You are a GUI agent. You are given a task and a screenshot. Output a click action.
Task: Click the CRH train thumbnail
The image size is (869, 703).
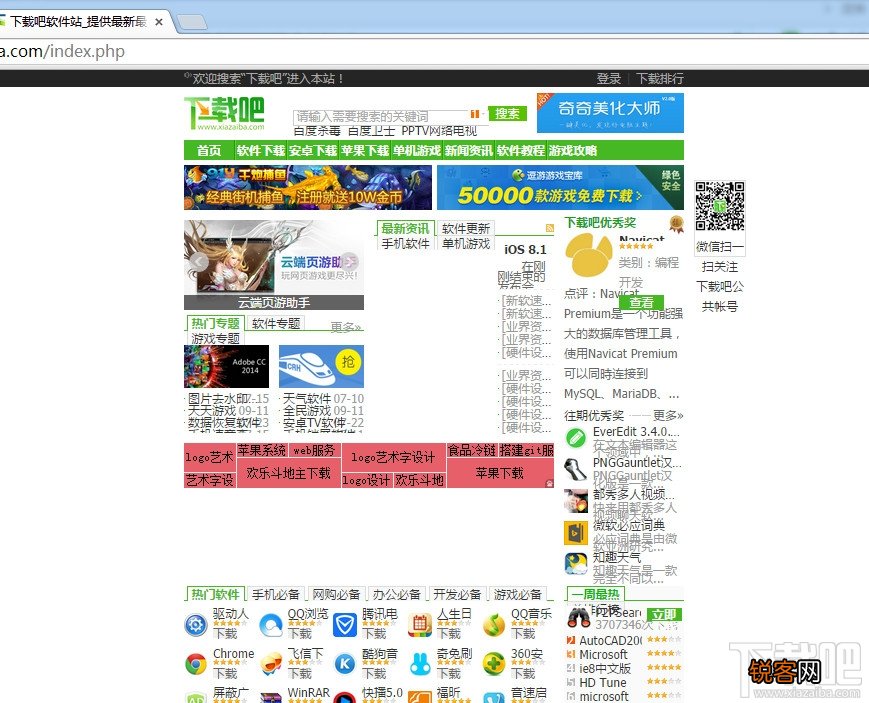tap(321, 366)
